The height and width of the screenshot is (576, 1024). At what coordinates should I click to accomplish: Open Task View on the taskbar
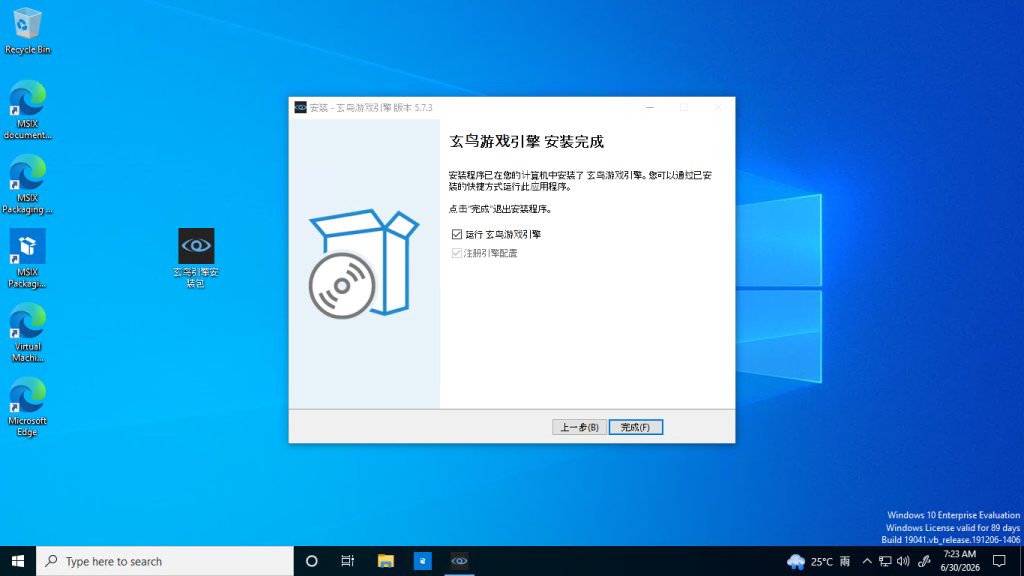[347, 561]
